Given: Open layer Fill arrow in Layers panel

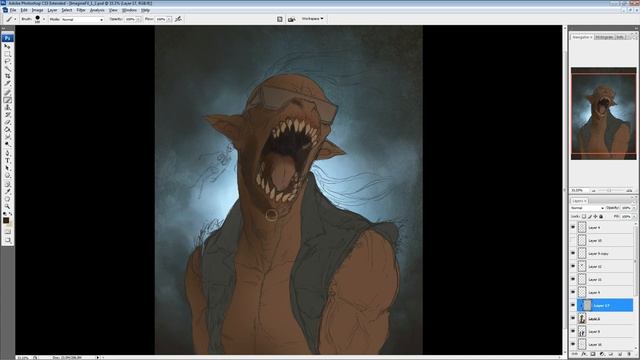Looking at the screenshot, I should 634,216.
